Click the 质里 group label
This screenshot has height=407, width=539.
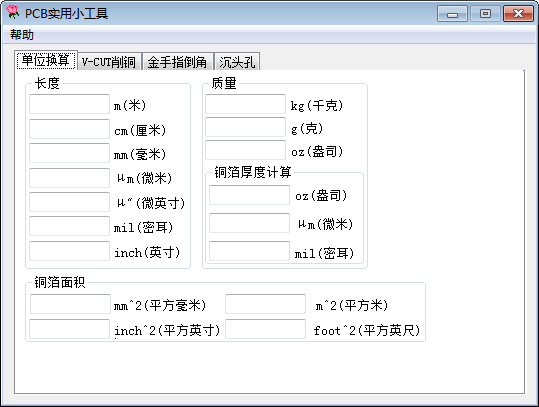coord(224,83)
